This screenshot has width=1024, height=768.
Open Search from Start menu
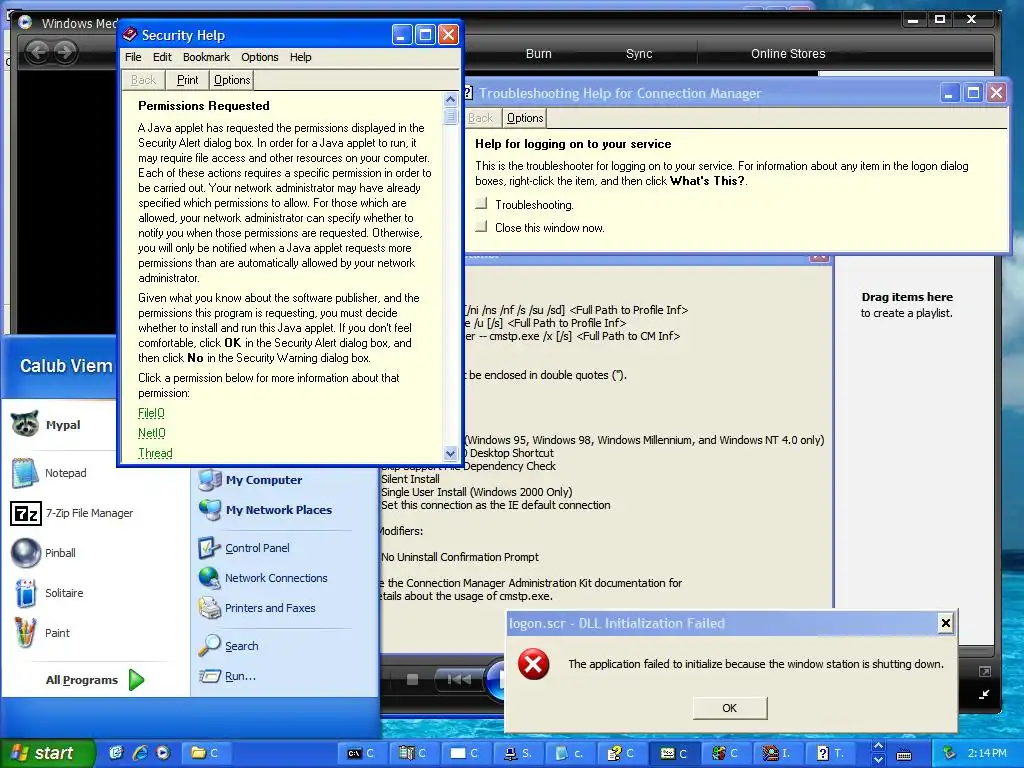[x=229, y=646]
